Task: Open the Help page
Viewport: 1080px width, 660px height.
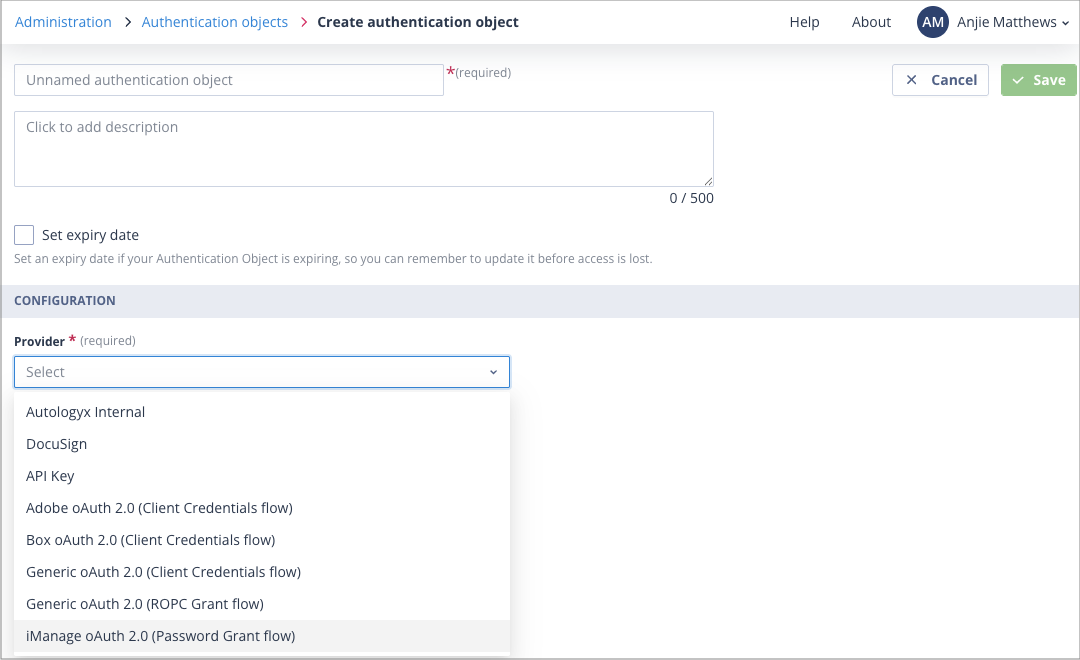Action: pyautogui.click(x=804, y=22)
